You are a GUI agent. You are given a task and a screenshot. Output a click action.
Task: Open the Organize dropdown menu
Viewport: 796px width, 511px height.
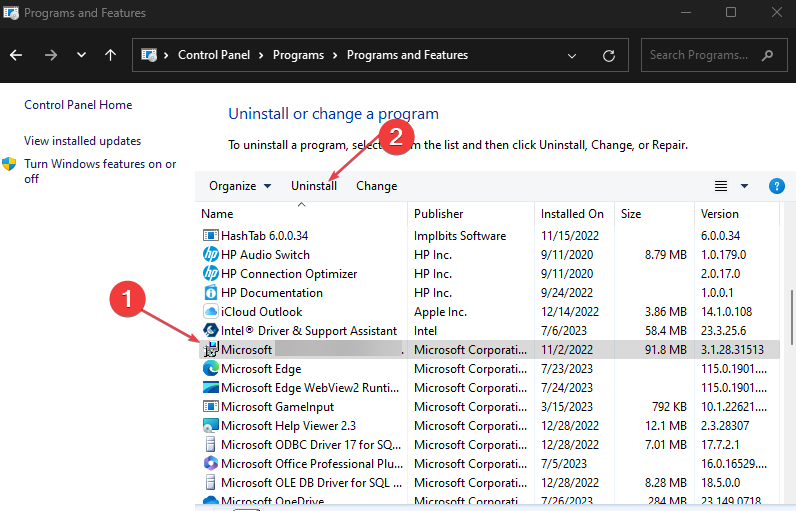(240, 186)
